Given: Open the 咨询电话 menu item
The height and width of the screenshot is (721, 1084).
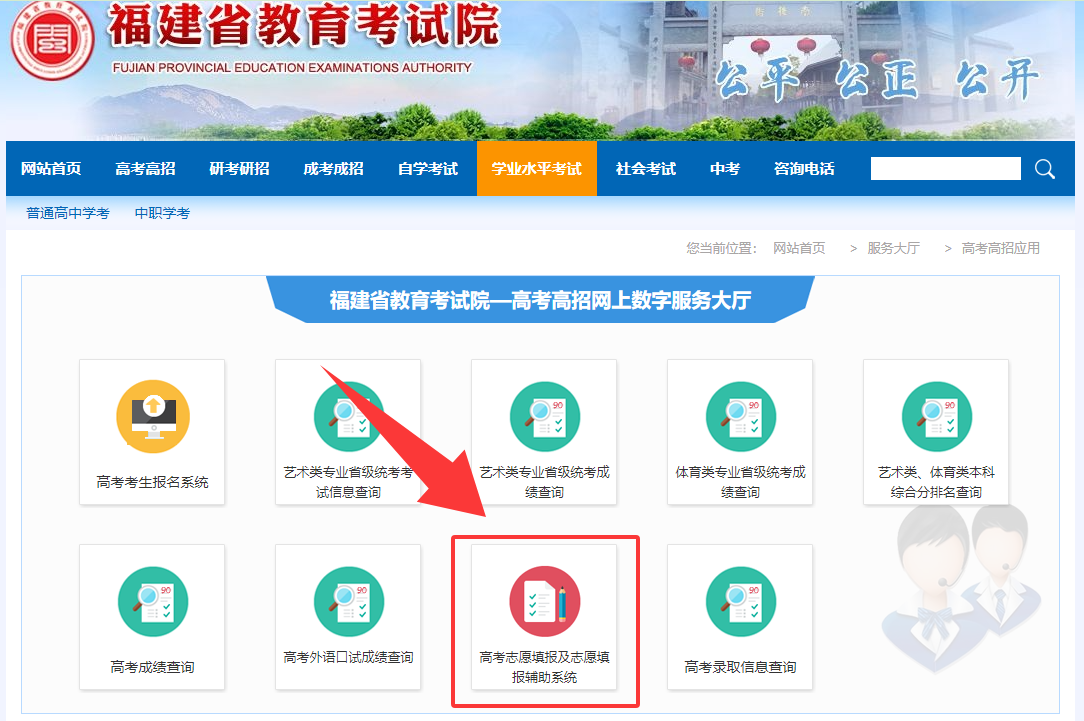Looking at the screenshot, I should 804,169.
